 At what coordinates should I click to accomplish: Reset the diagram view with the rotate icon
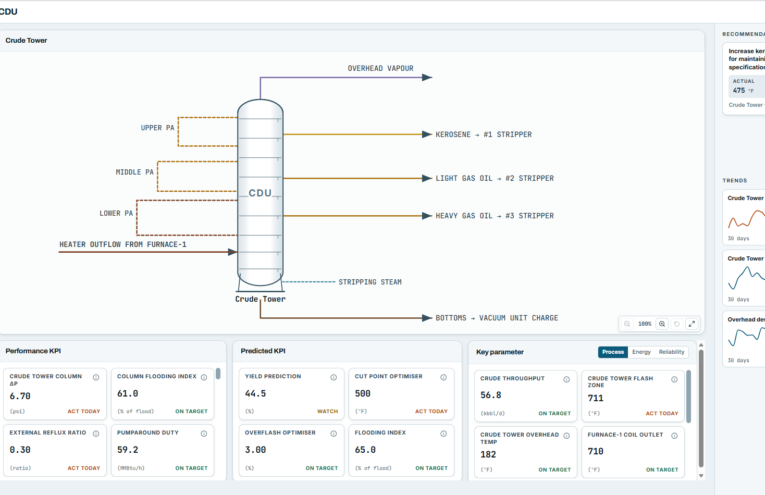click(x=677, y=324)
